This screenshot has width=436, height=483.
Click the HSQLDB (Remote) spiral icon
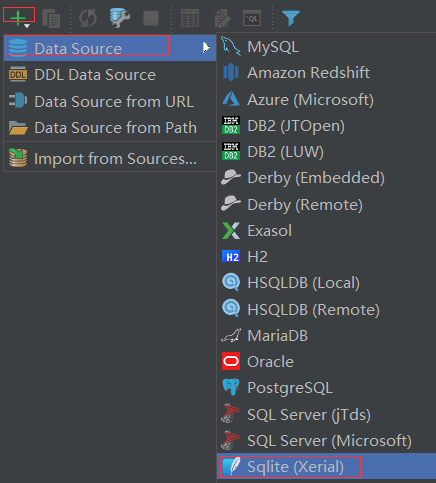pyautogui.click(x=231, y=308)
